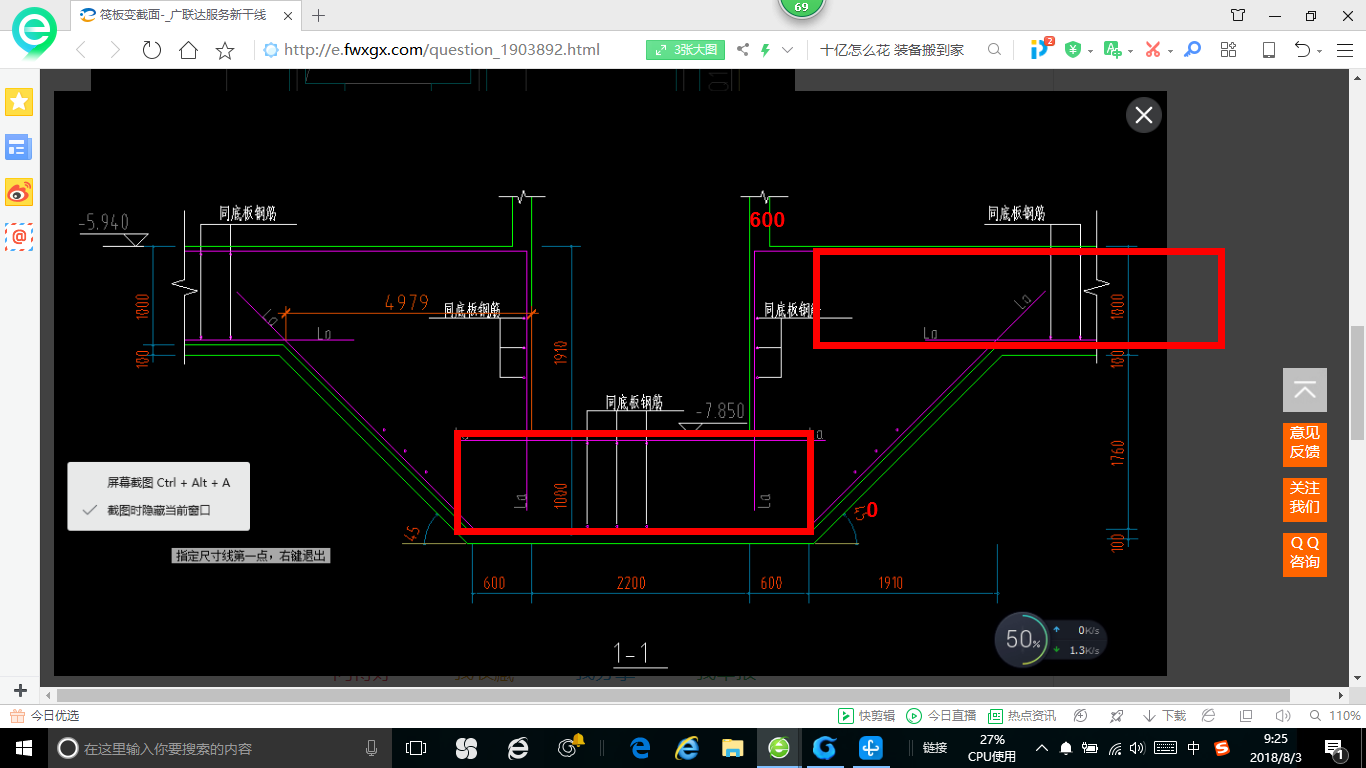Screen dimensions: 1366x768
Task: Open the favorites star in sidebar
Action: 19,101
